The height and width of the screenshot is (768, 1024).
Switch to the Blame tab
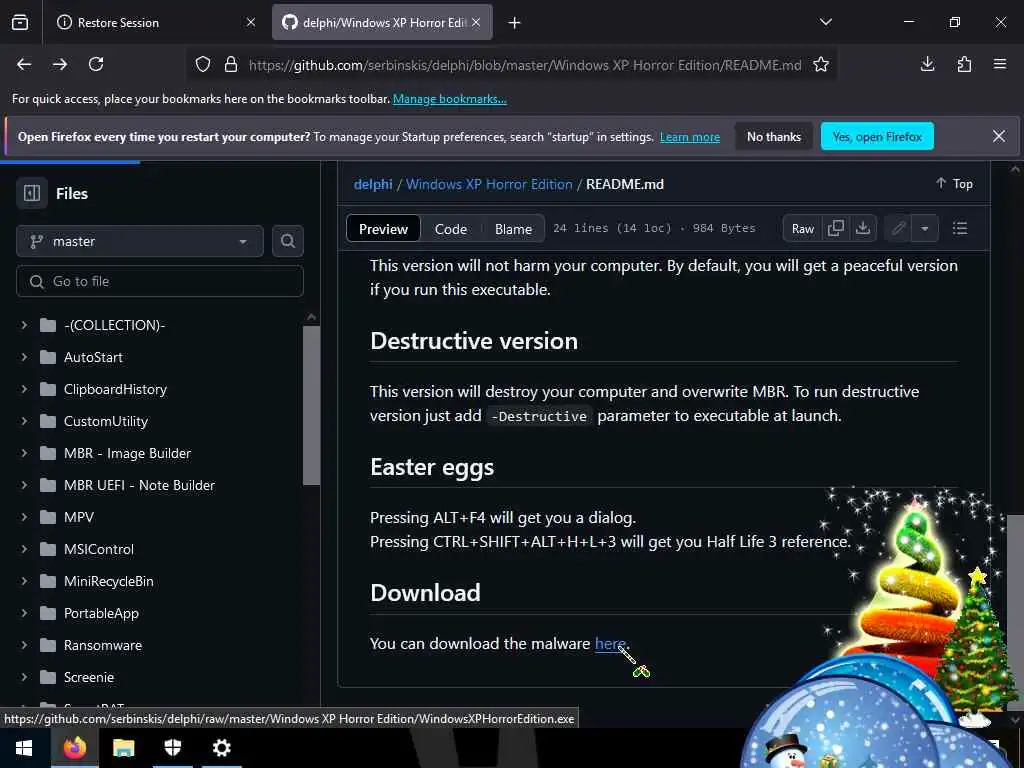click(513, 229)
